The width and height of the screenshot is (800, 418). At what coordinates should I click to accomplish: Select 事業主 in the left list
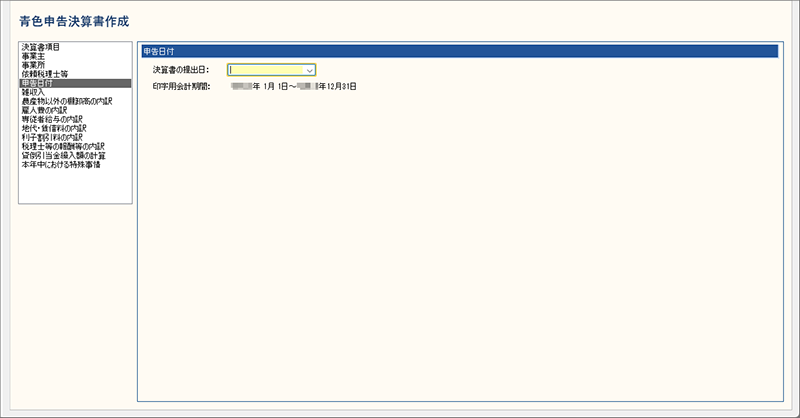pos(33,56)
